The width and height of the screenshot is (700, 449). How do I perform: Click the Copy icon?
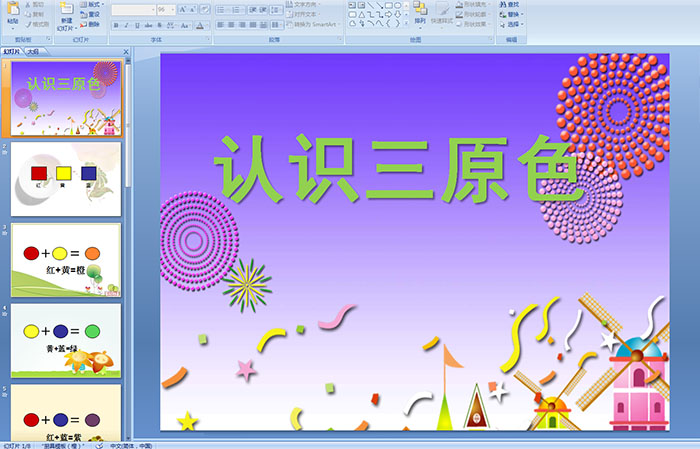point(28,14)
